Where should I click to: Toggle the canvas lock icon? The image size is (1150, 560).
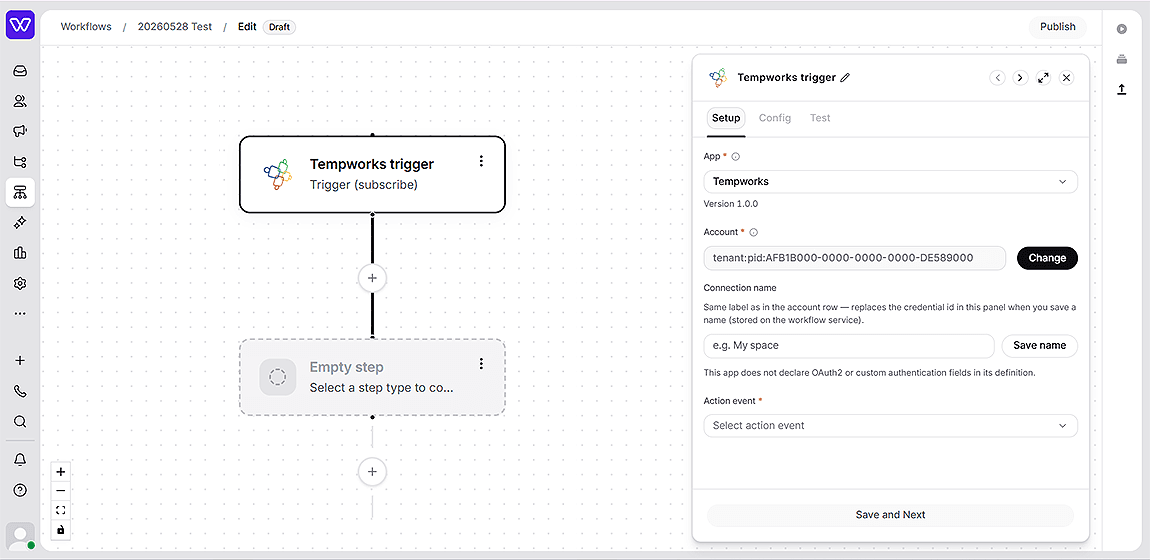point(61,529)
